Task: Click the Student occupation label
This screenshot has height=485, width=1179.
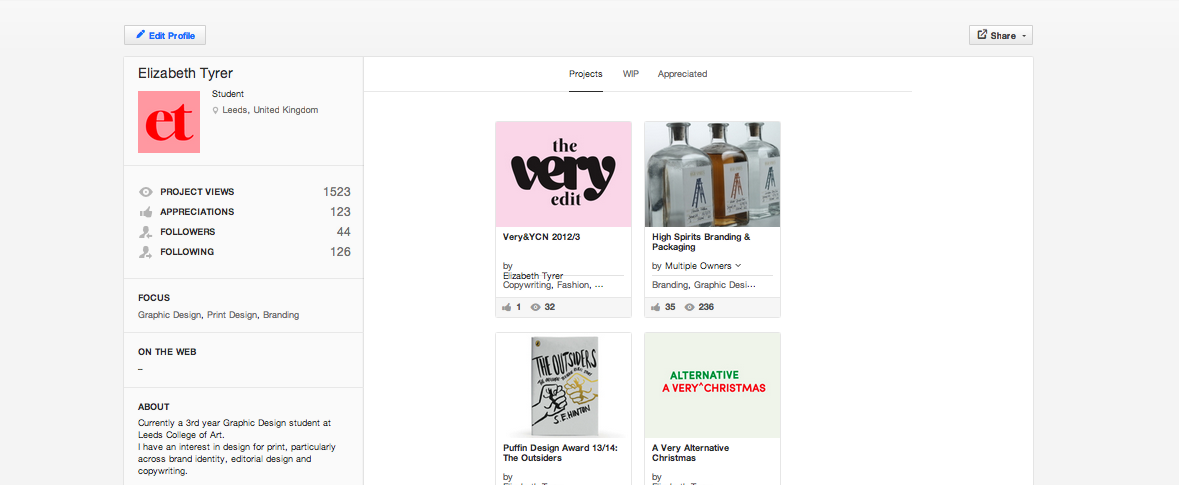Action: coord(228,94)
